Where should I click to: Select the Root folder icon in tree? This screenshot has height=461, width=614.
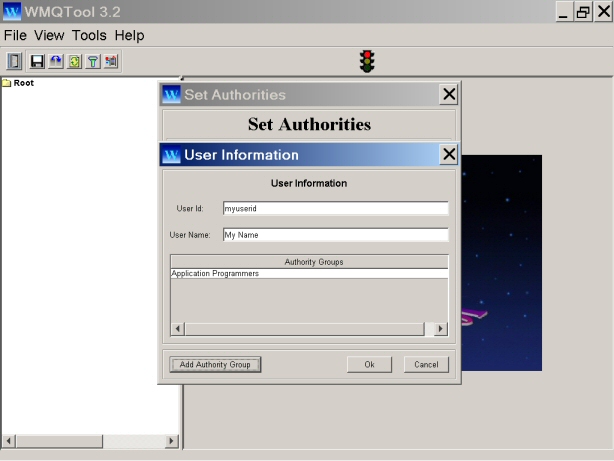pyautogui.click(x=7, y=83)
